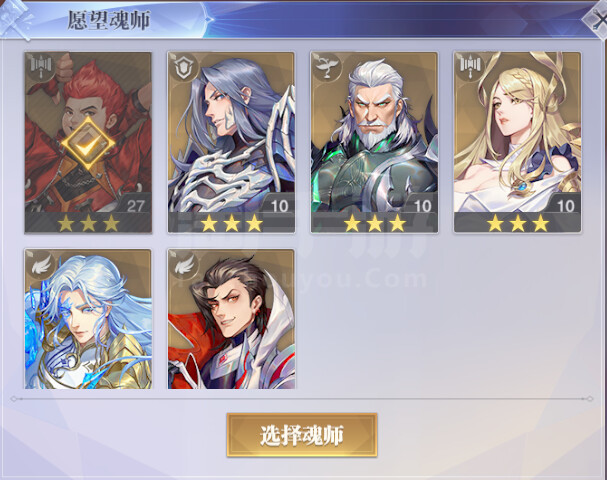Viewport: 607px width, 480px height.
Task: Click the bird class icon on elder card
Action: pyautogui.click(x=327, y=68)
